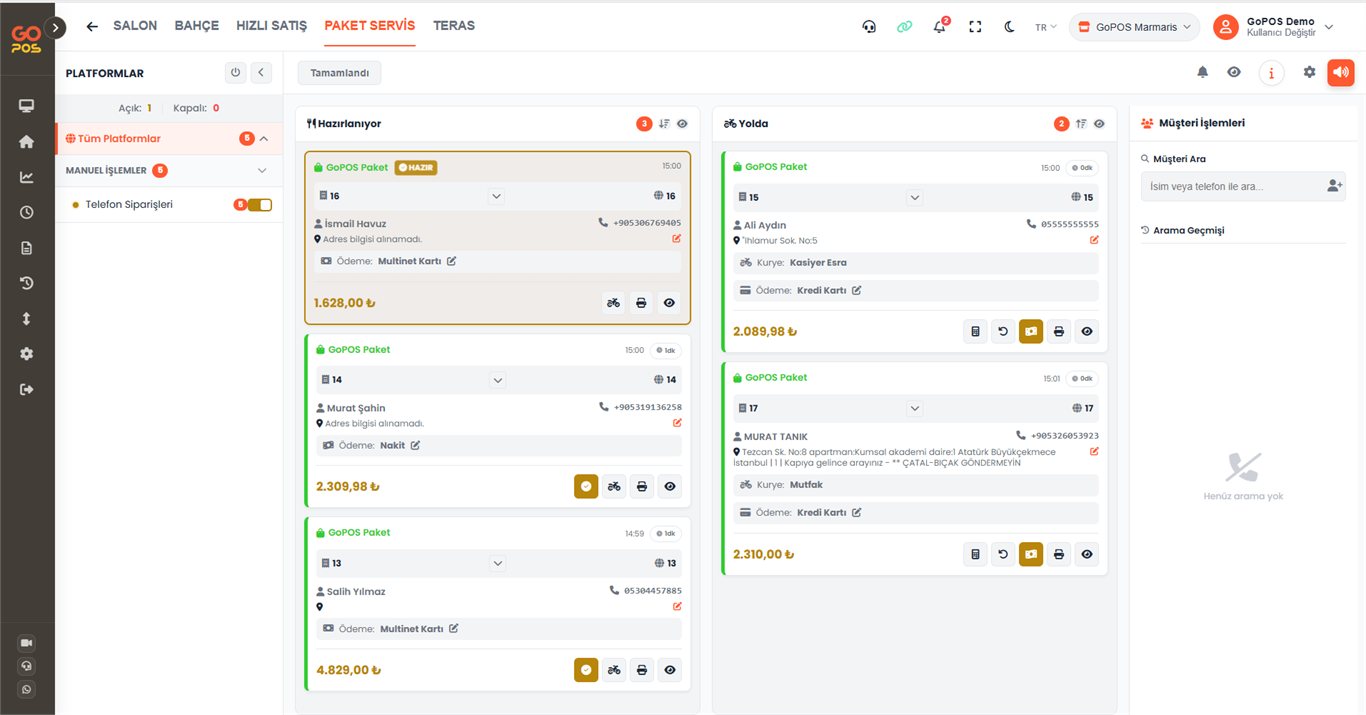Viewport: 1366px width, 715px height.
Task: Toggle visibility of Yolda column
Action: [x=1099, y=124]
